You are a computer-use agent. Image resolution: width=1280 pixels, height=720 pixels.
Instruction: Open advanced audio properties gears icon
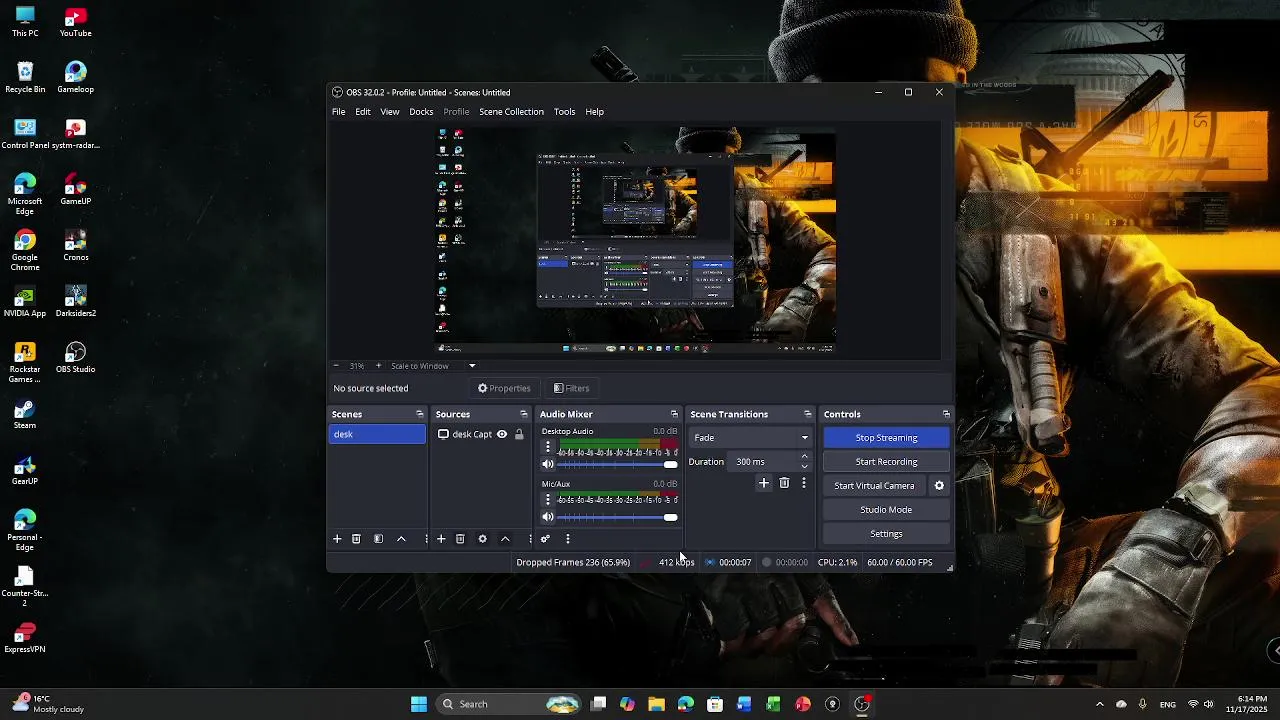545,539
